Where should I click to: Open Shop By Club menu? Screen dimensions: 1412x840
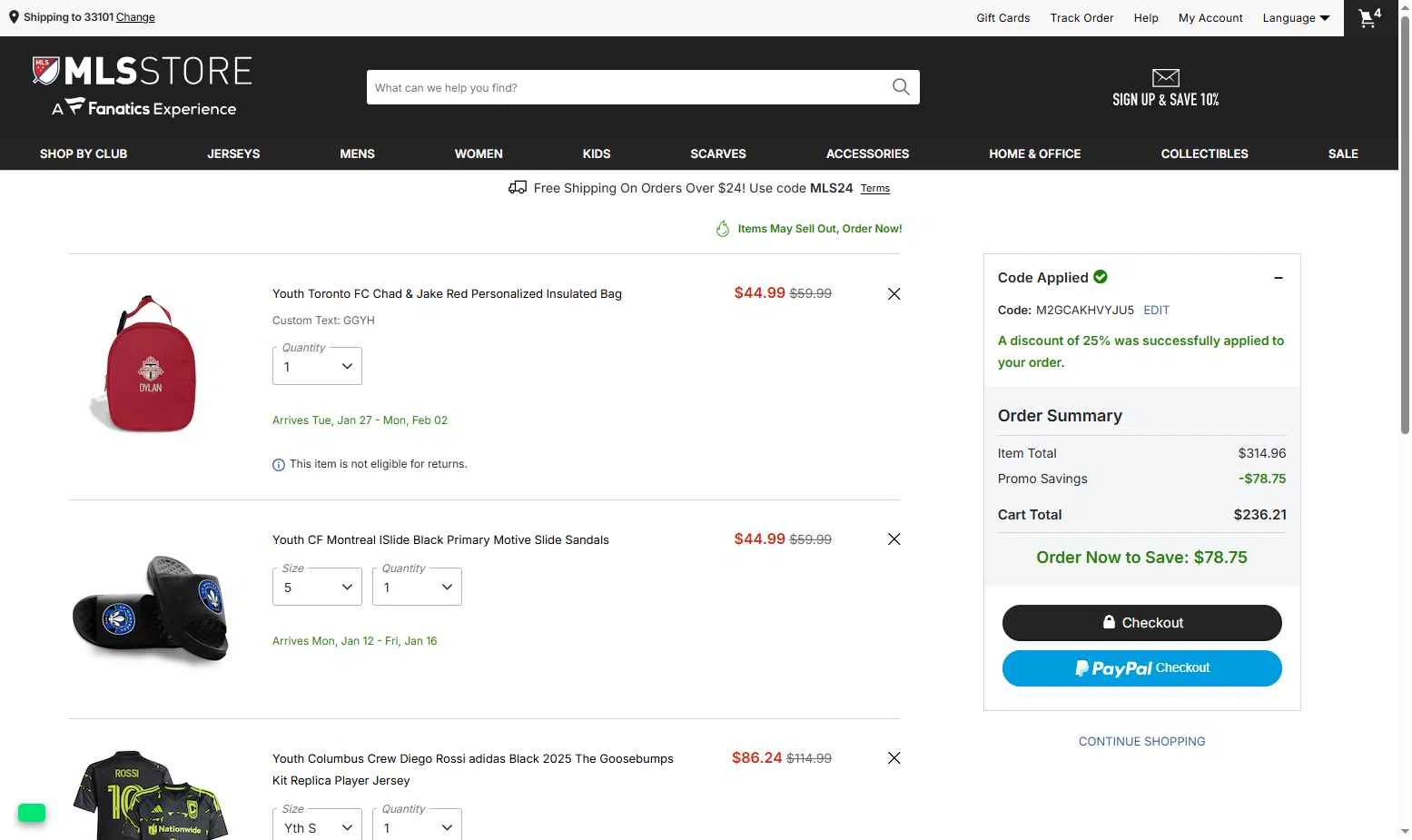(84, 153)
